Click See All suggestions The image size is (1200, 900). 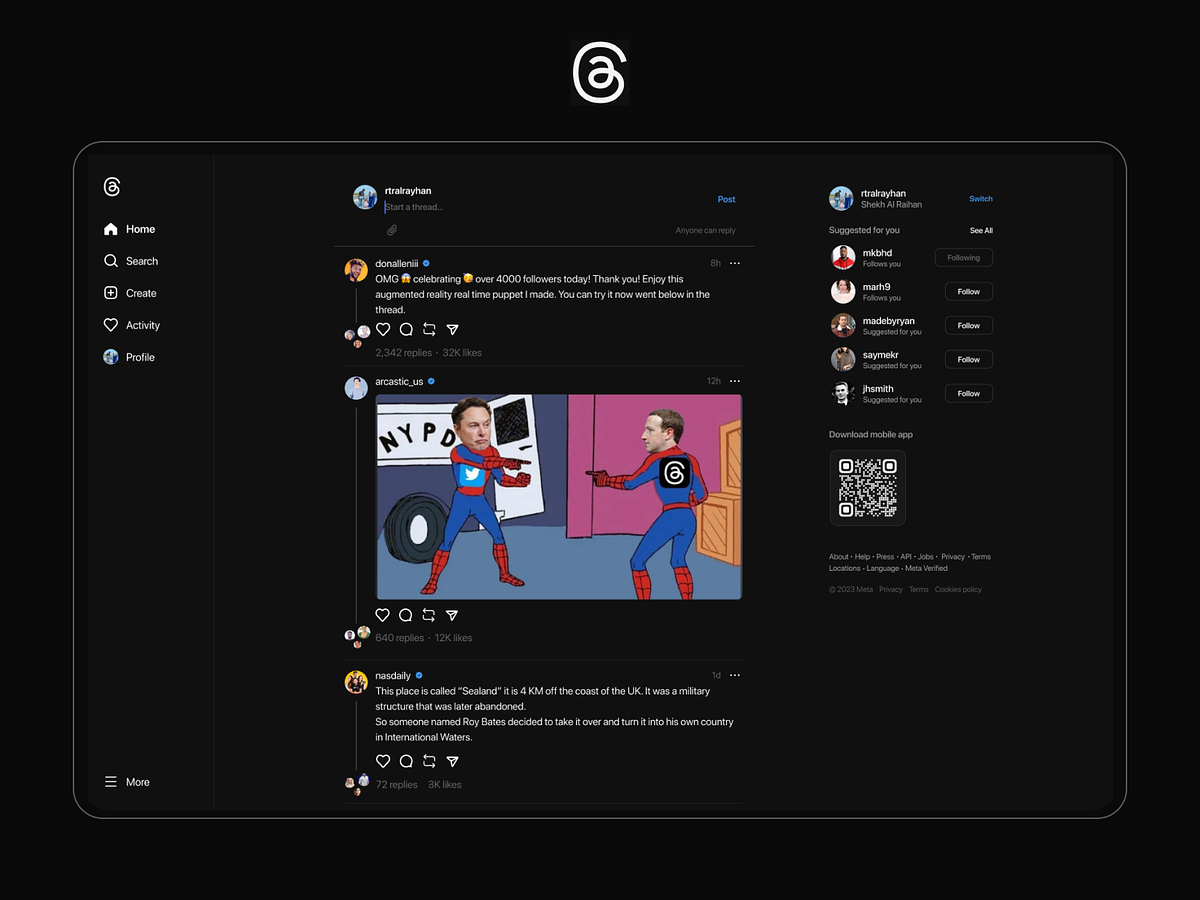pos(981,231)
